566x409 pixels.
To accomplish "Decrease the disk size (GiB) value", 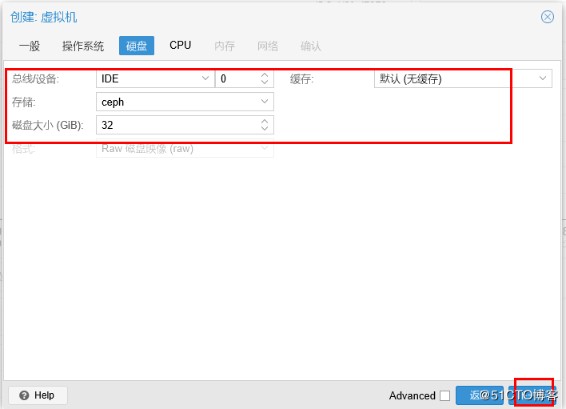I will [265, 129].
